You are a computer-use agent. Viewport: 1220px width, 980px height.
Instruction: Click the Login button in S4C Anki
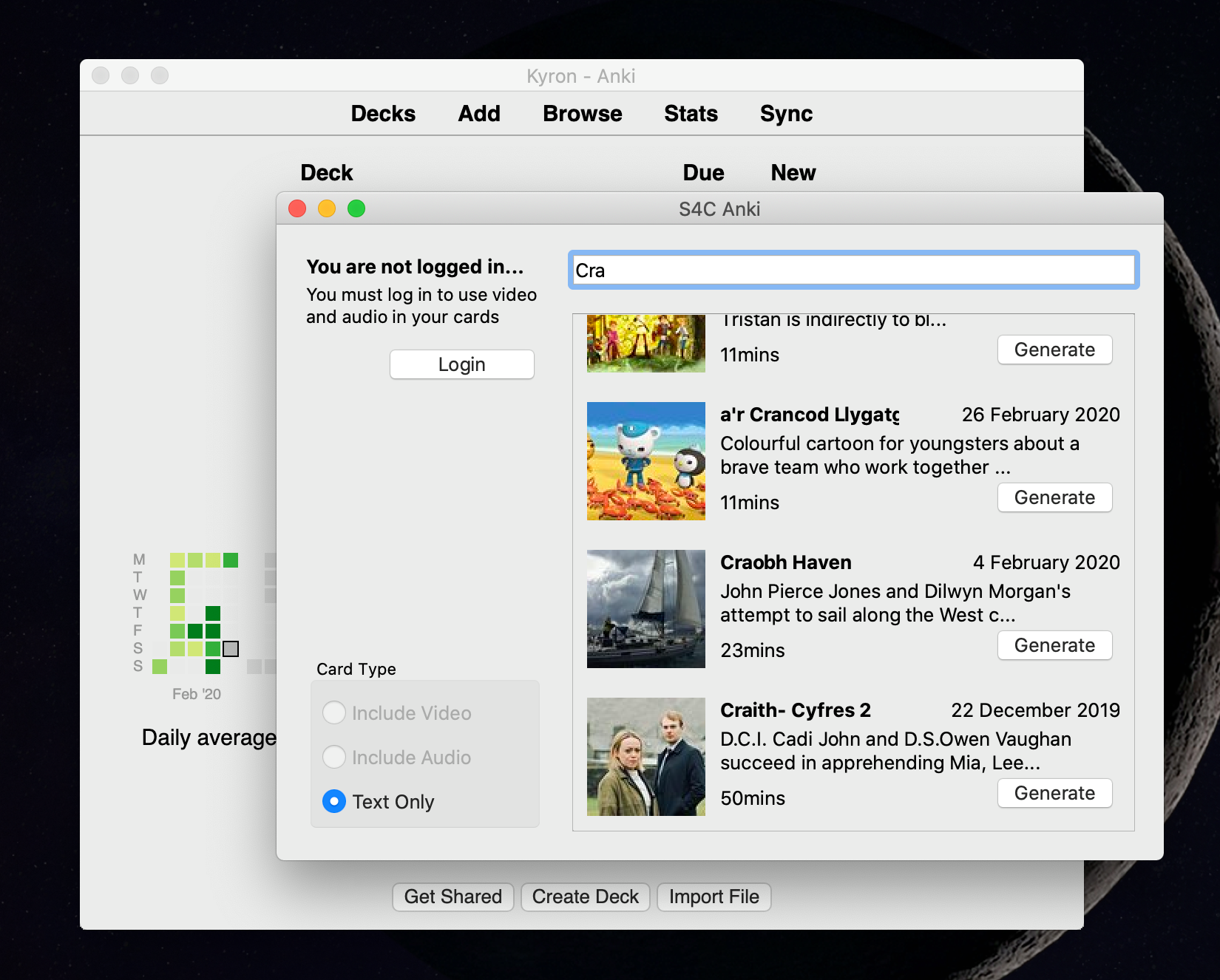(462, 364)
